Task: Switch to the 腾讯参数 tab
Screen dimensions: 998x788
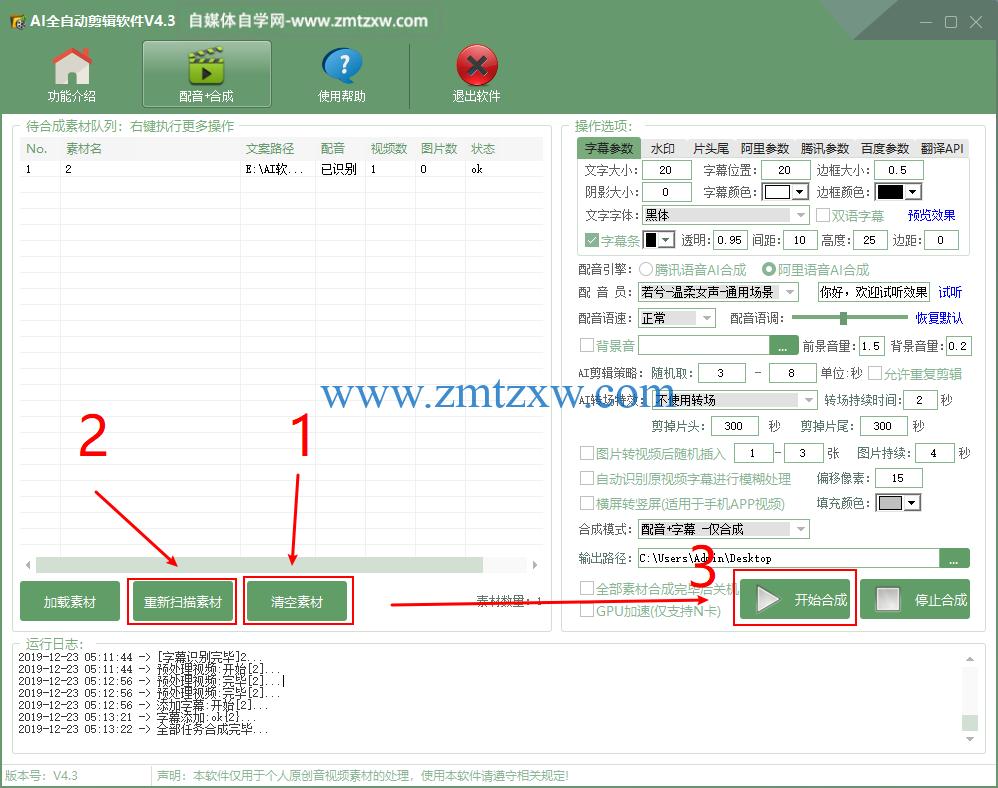Action: click(x=826, y=147)
